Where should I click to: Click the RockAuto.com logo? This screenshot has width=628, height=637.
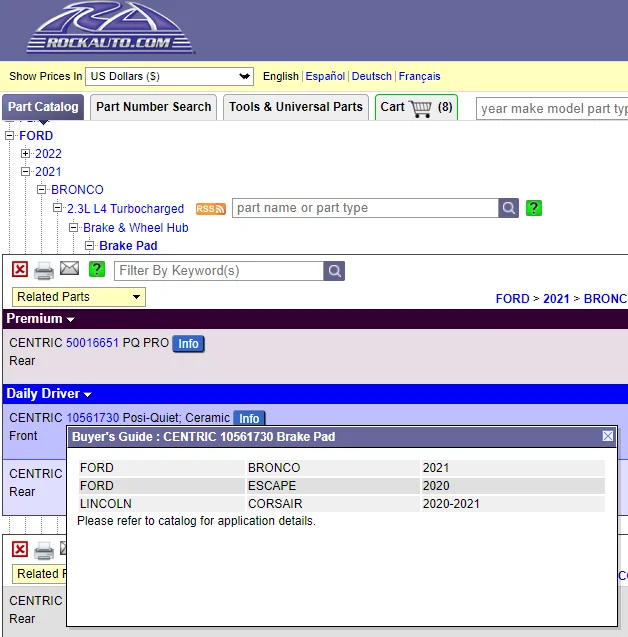coord(110,27)
